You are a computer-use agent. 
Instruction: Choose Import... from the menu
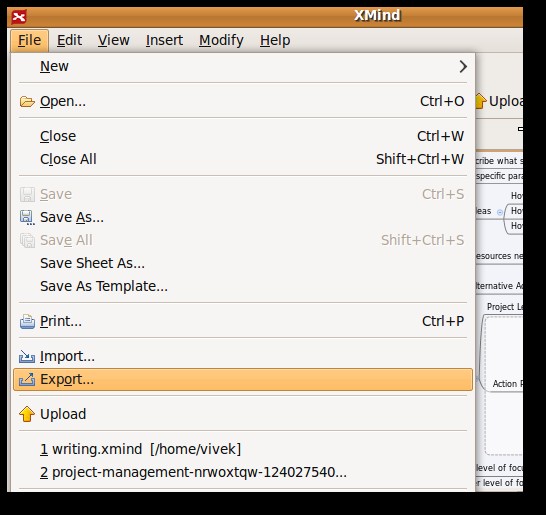pyautogui.click(x=243, y=356)
